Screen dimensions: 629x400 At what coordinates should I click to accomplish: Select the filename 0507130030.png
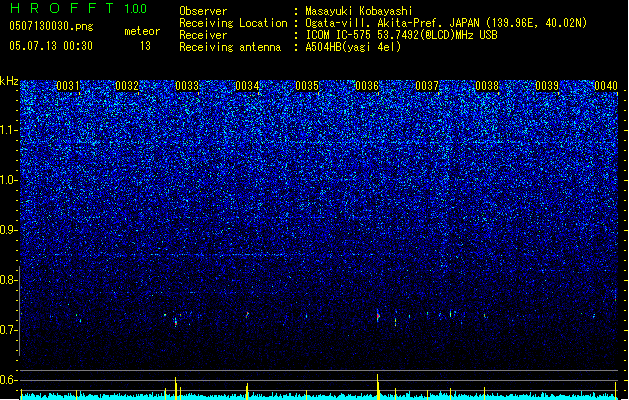coord(51,26)
